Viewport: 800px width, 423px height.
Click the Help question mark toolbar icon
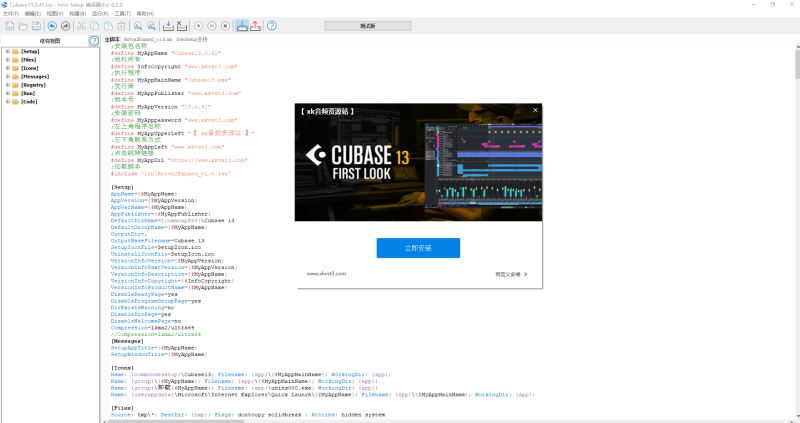272,26
